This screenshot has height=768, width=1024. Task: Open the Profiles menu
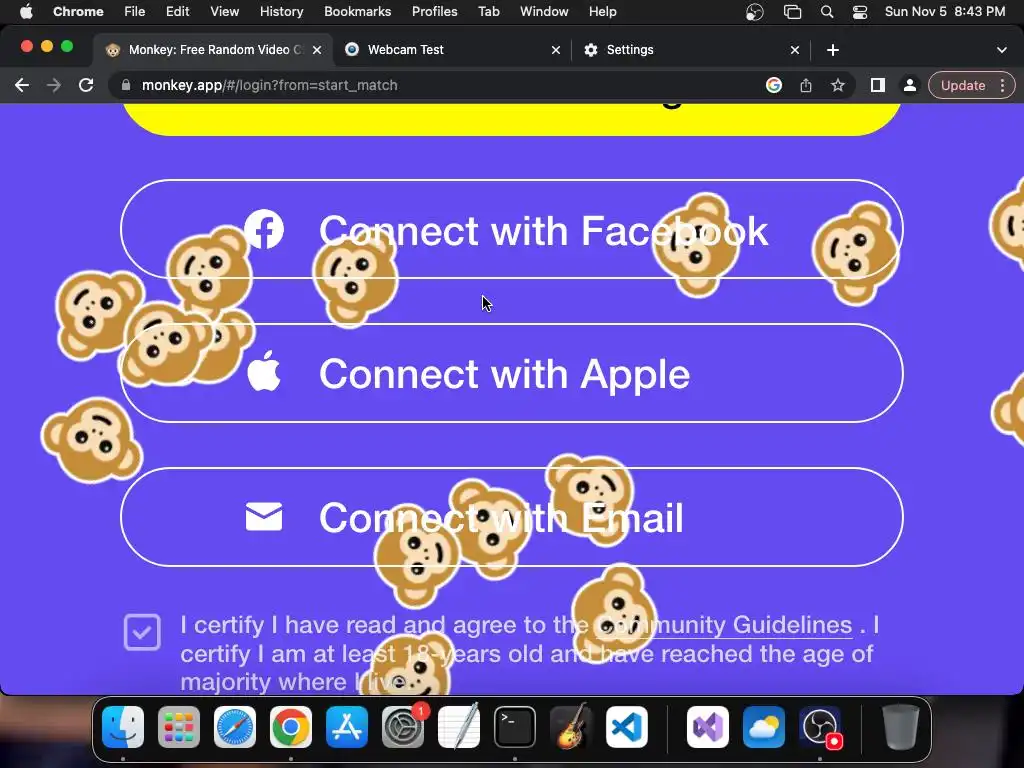(x=434, y=11)
